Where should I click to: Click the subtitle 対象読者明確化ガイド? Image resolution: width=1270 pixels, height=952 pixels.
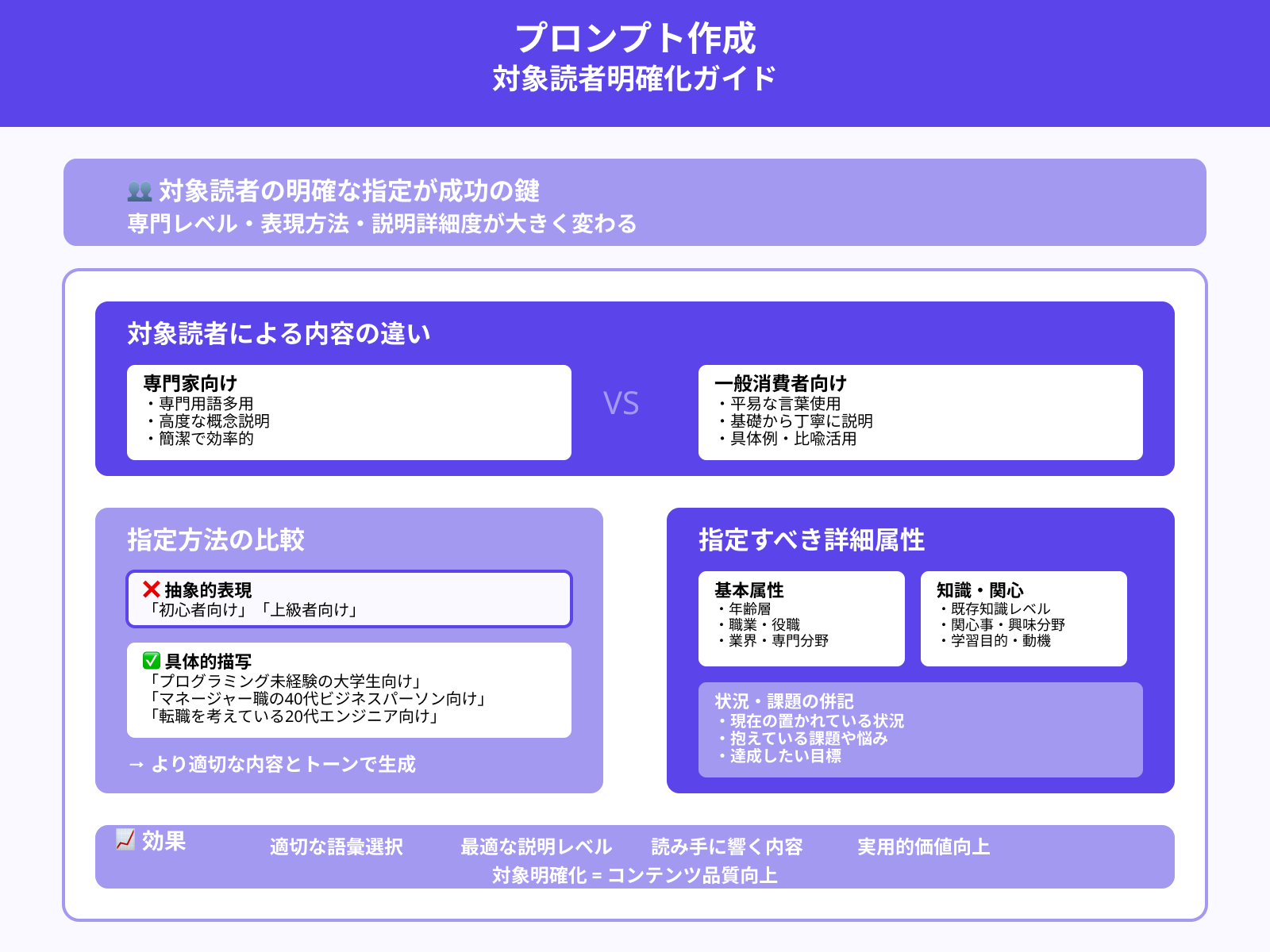coord(635,79)
